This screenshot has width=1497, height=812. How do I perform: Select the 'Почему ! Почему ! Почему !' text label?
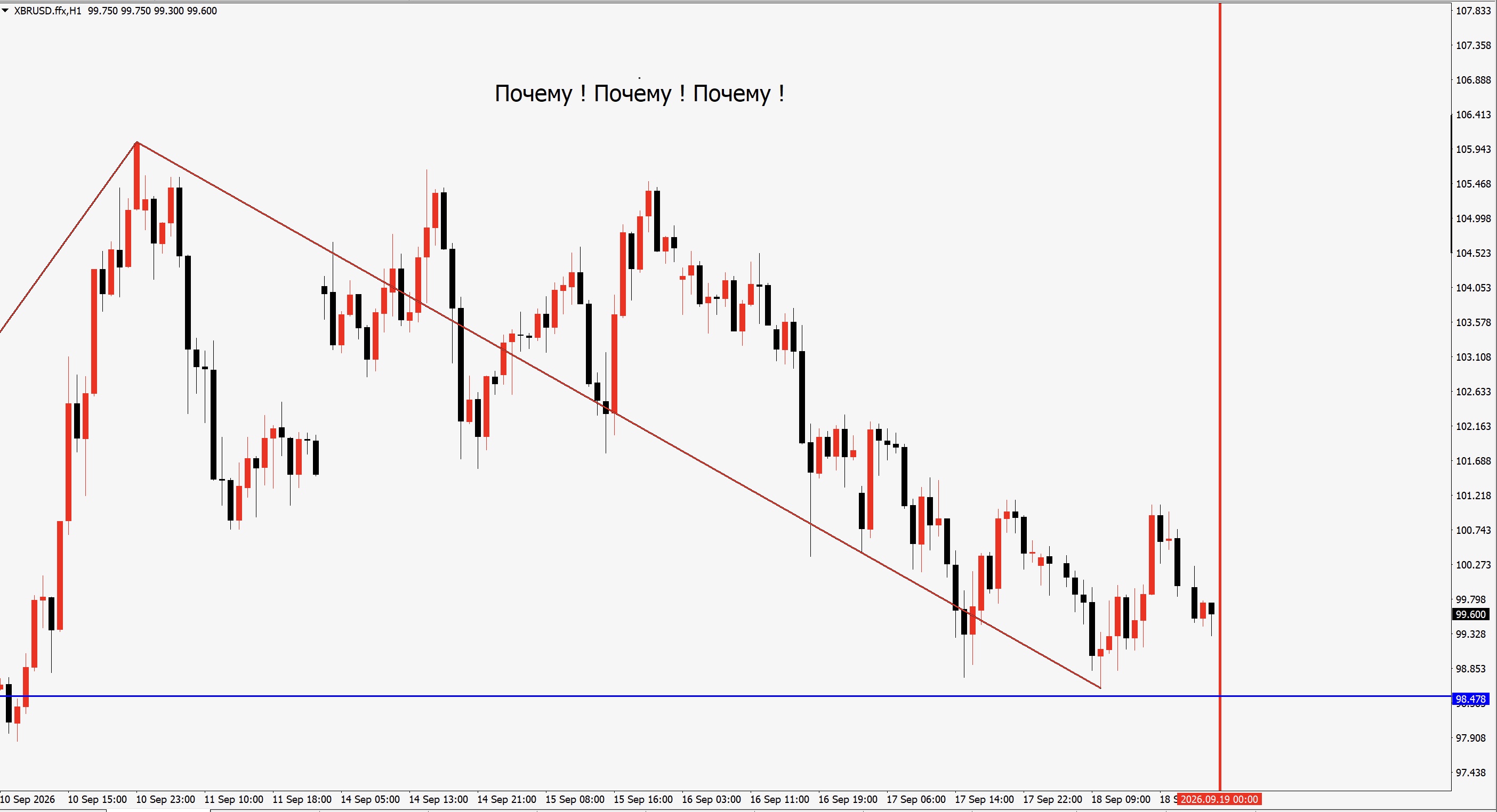pos(639,93)
